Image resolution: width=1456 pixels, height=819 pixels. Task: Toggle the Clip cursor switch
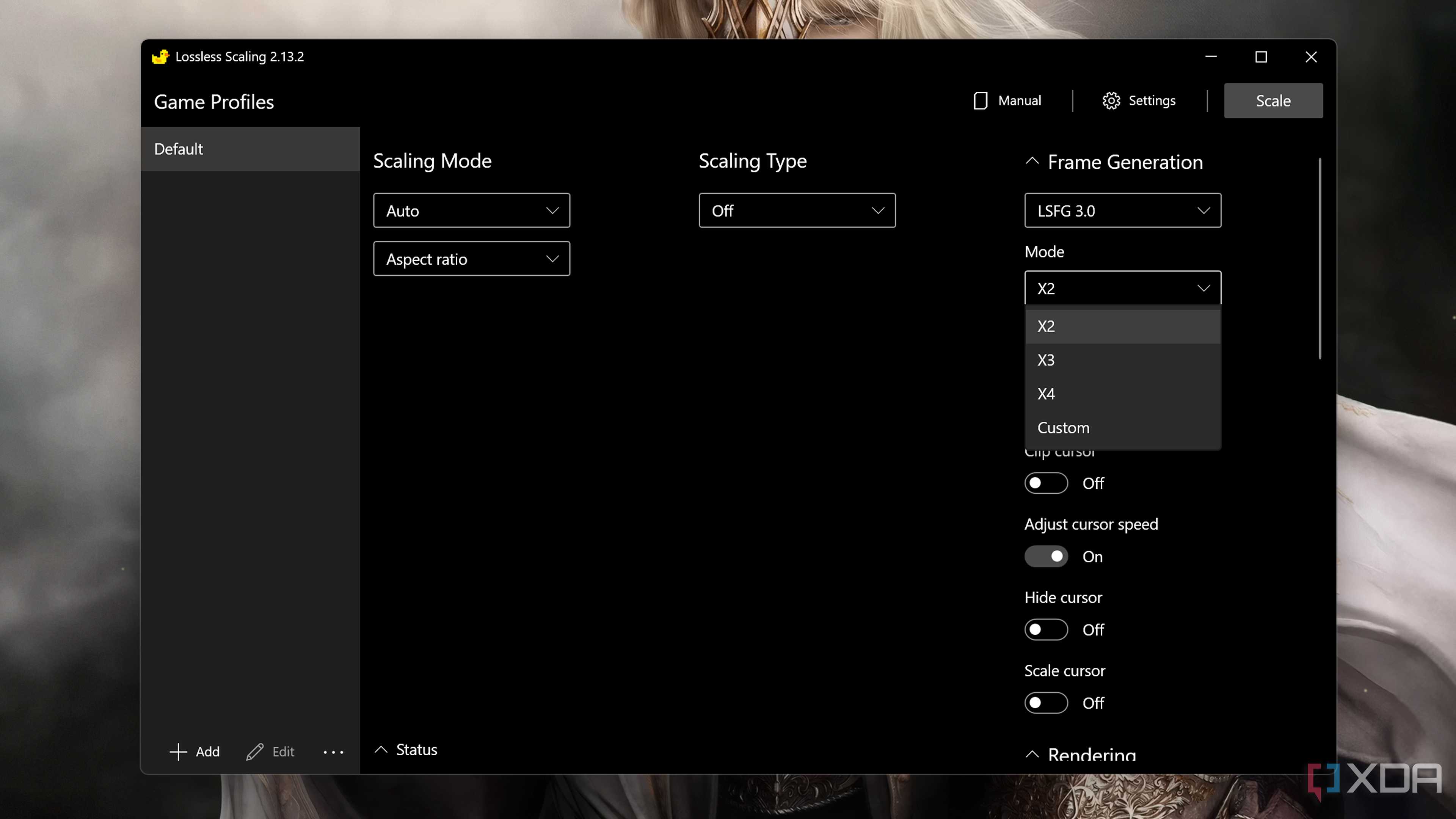(x=1046, y=483)
